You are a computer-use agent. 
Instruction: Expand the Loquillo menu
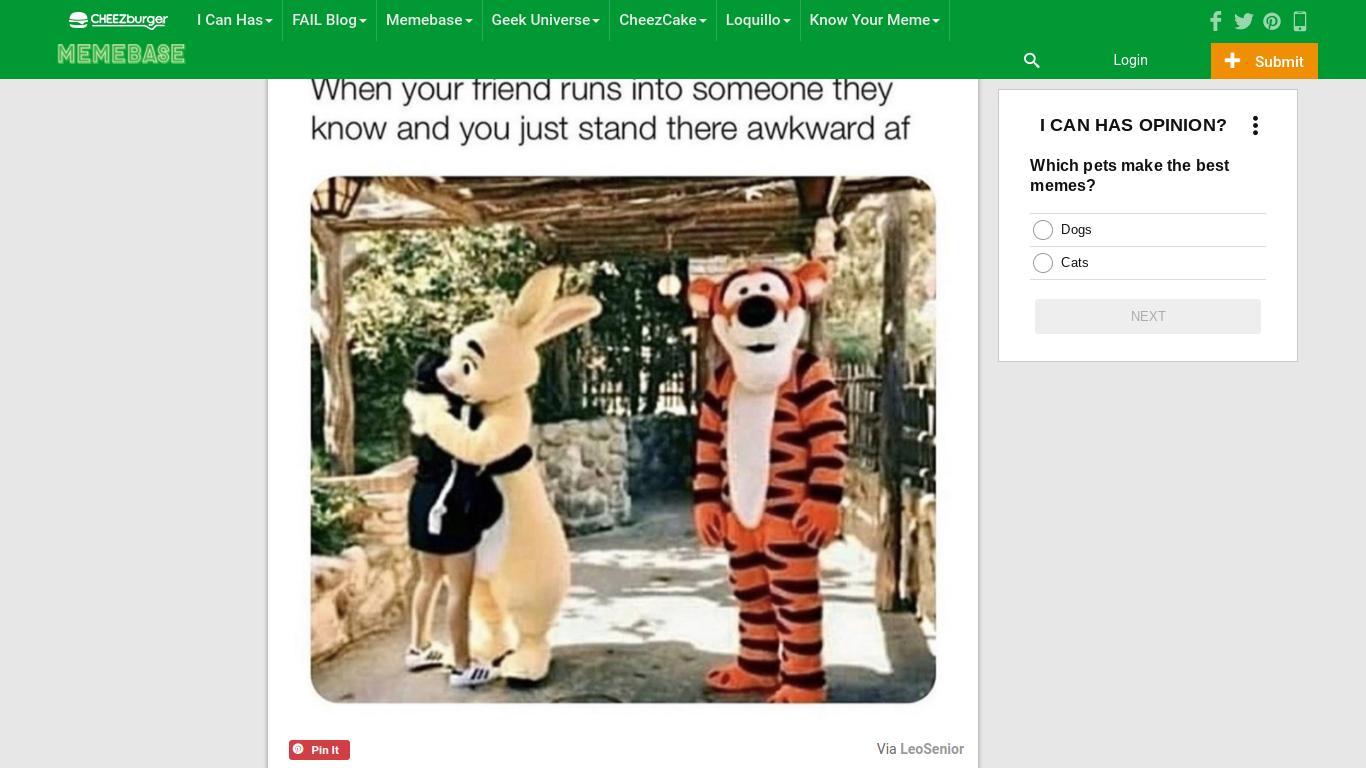pyautogui.click(x=758, y=20)
